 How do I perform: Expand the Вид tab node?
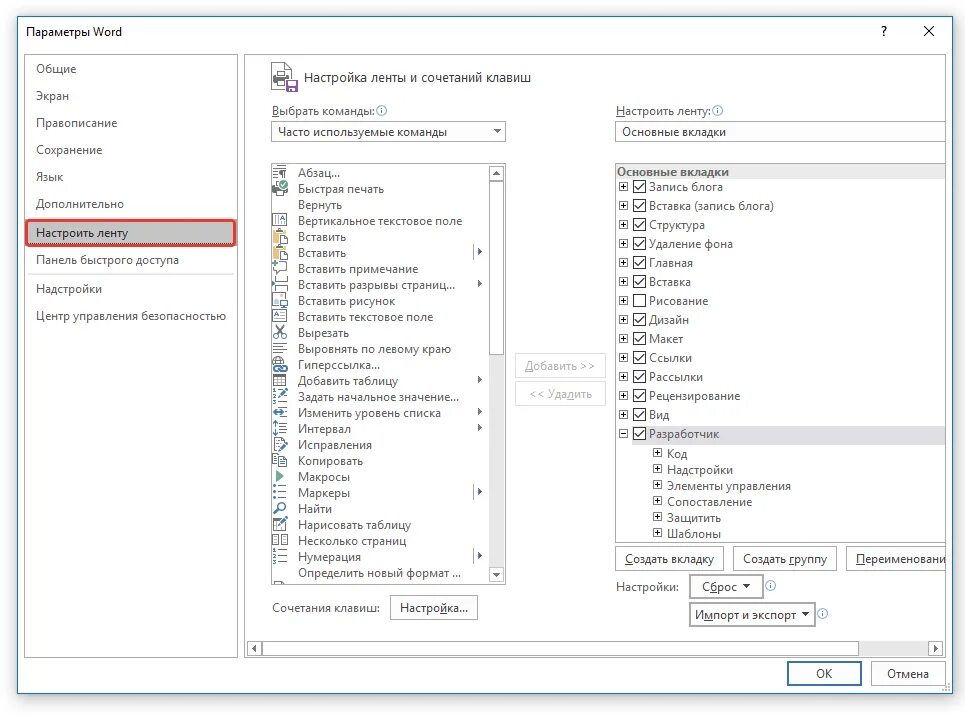[x=623, y=415]
